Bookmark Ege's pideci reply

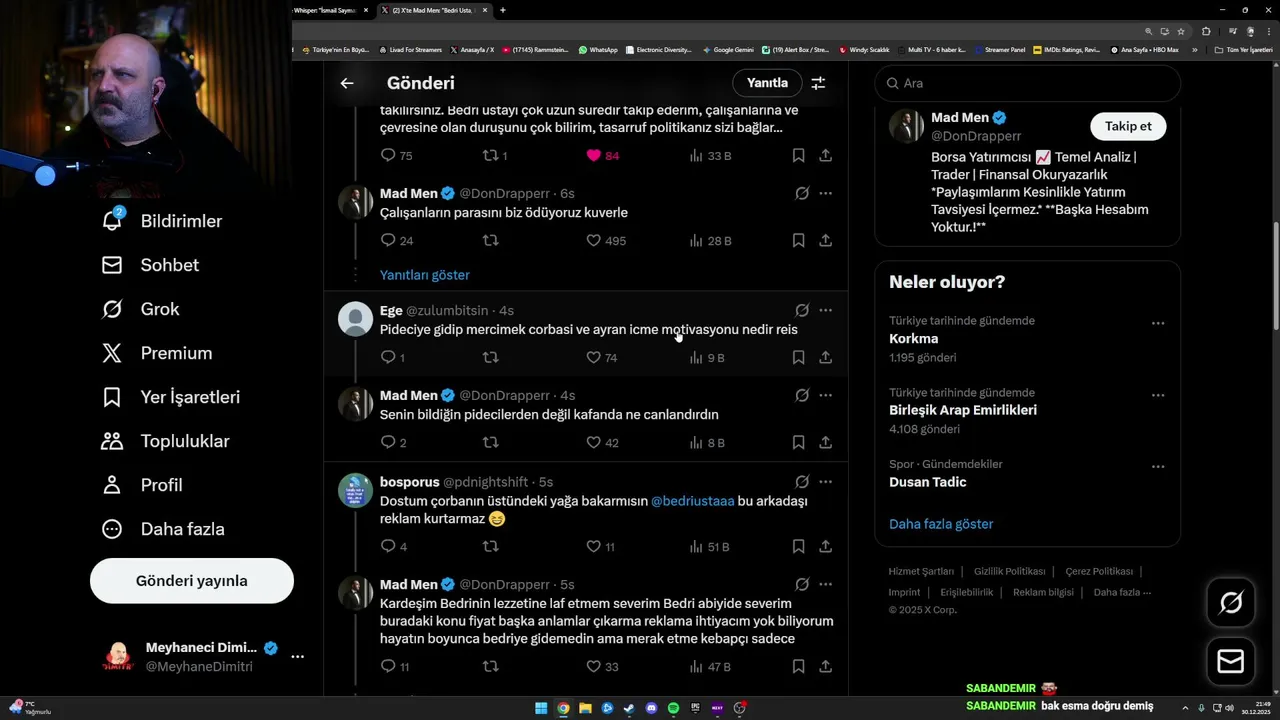[798, 358]
